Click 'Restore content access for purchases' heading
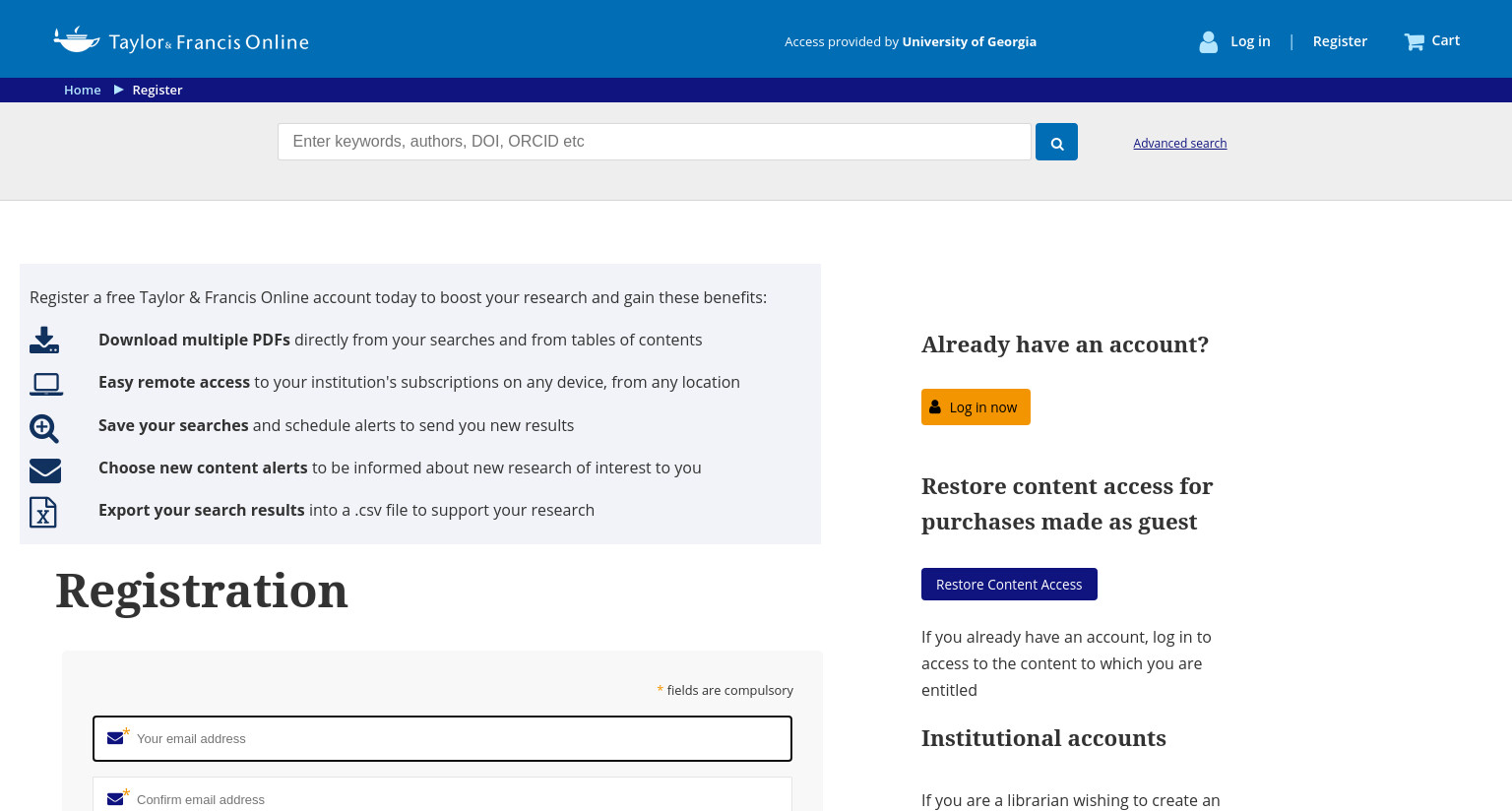Image resolution: width=1512 pixels, height=811 pixels. coord(1067,504)
